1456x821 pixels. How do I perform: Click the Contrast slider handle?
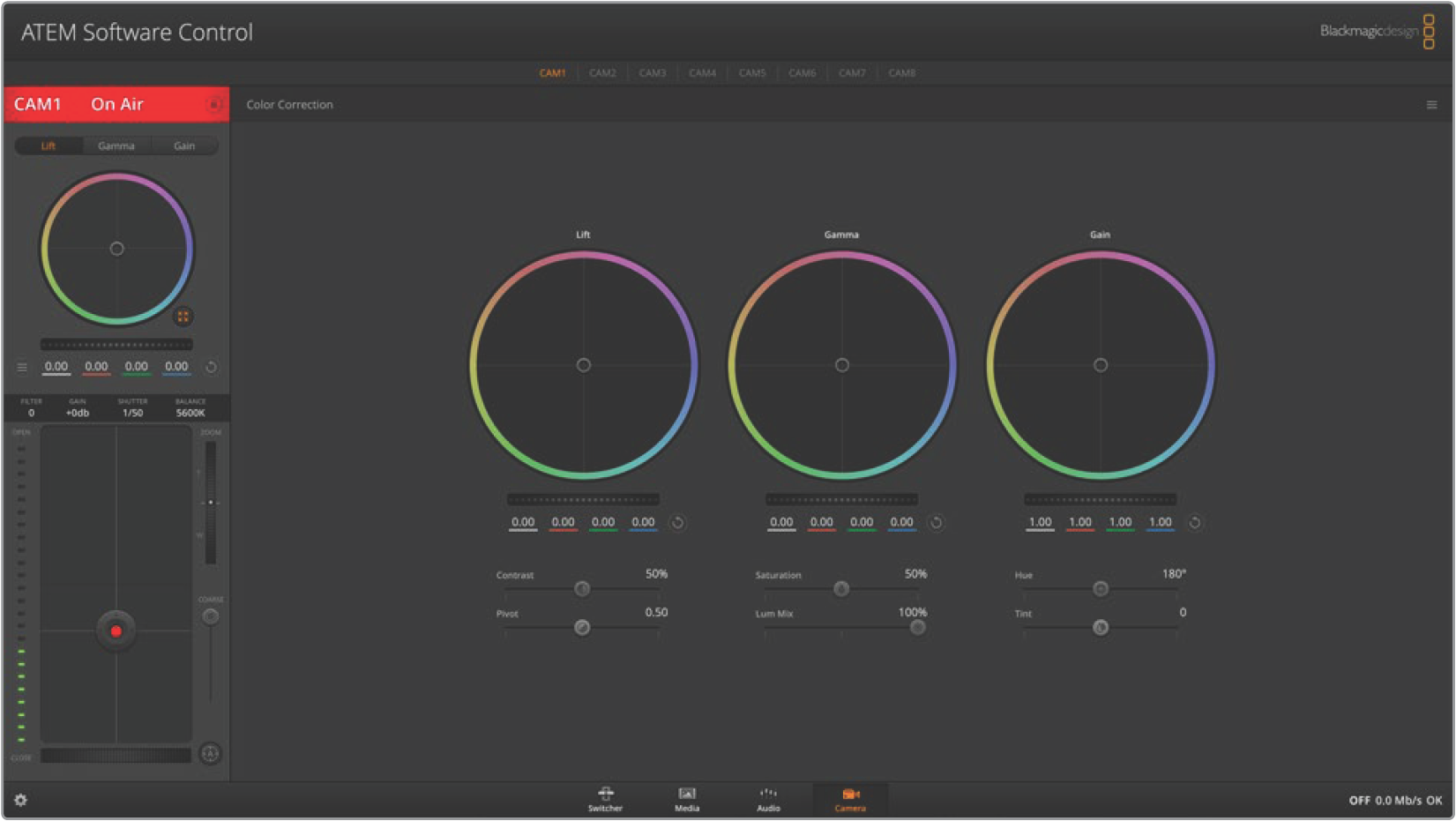(582, 589)
